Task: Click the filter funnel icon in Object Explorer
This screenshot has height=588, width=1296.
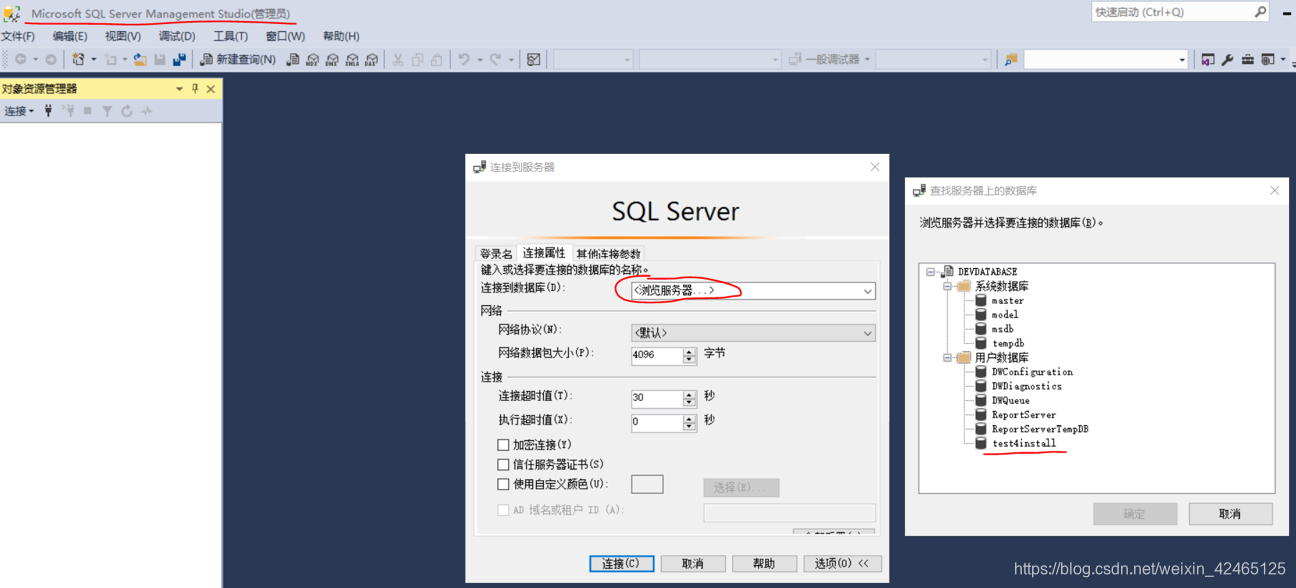Action: coord(107,111)
